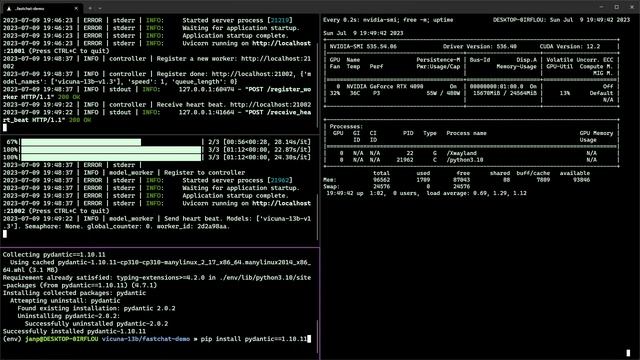640x360 pixels.
Task: Click the controller pane cursor block
Action: pos(5,128)
